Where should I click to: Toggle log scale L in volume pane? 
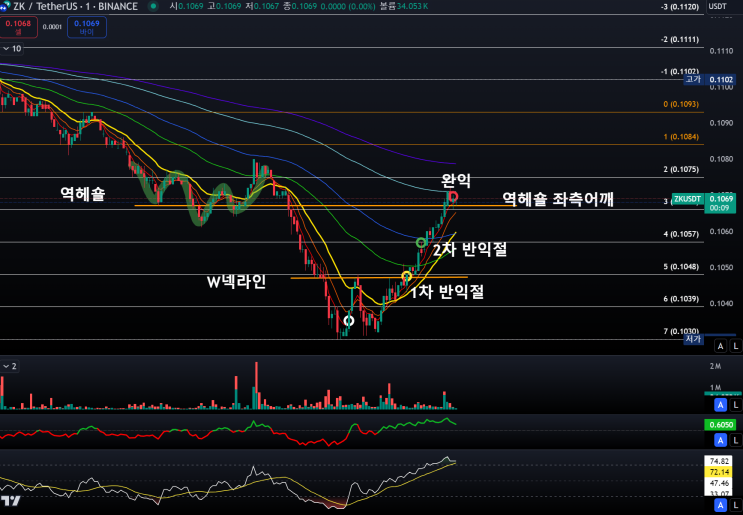coord(735,405)
